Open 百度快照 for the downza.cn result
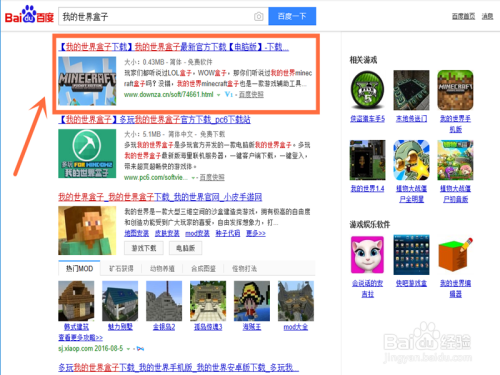This screenshot has width=500, height=375. [251, 95]
